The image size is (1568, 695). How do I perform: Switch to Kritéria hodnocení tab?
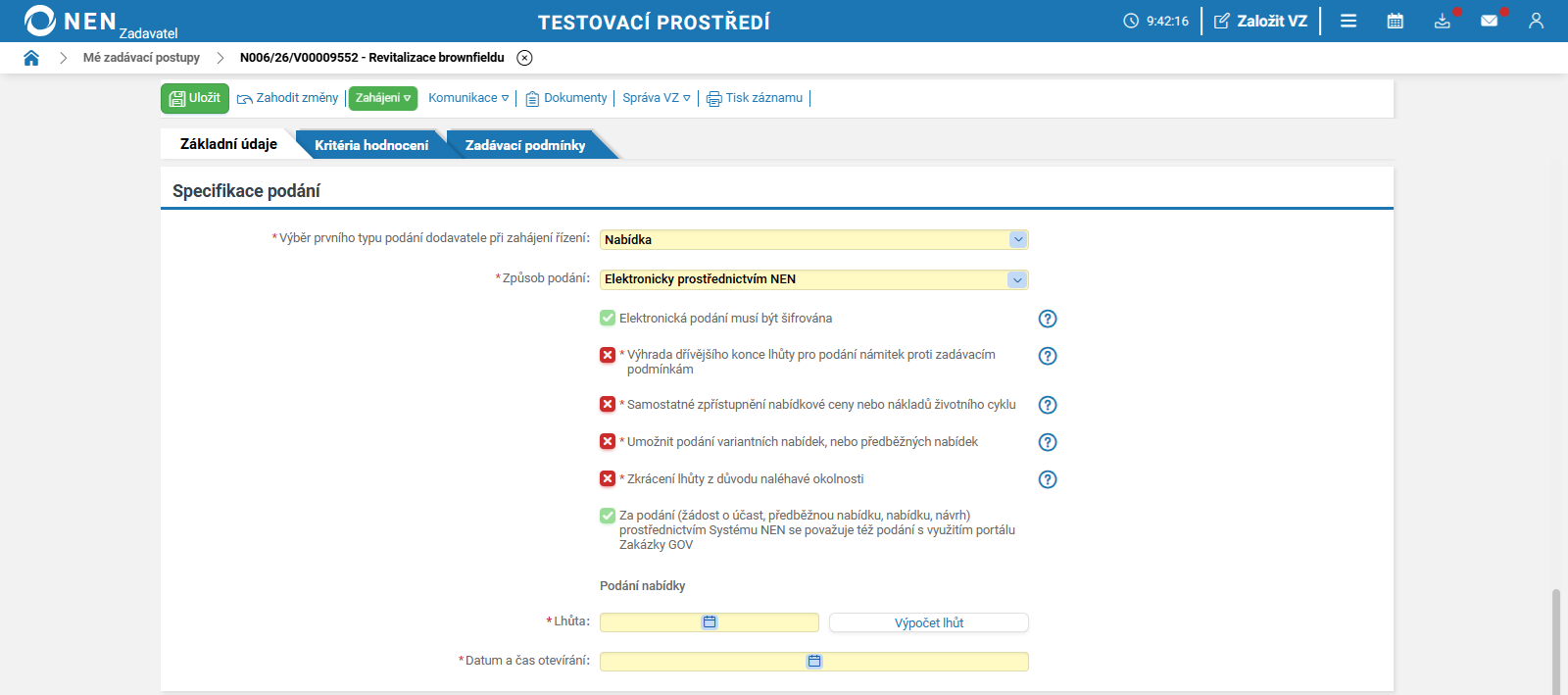(371, 145)
